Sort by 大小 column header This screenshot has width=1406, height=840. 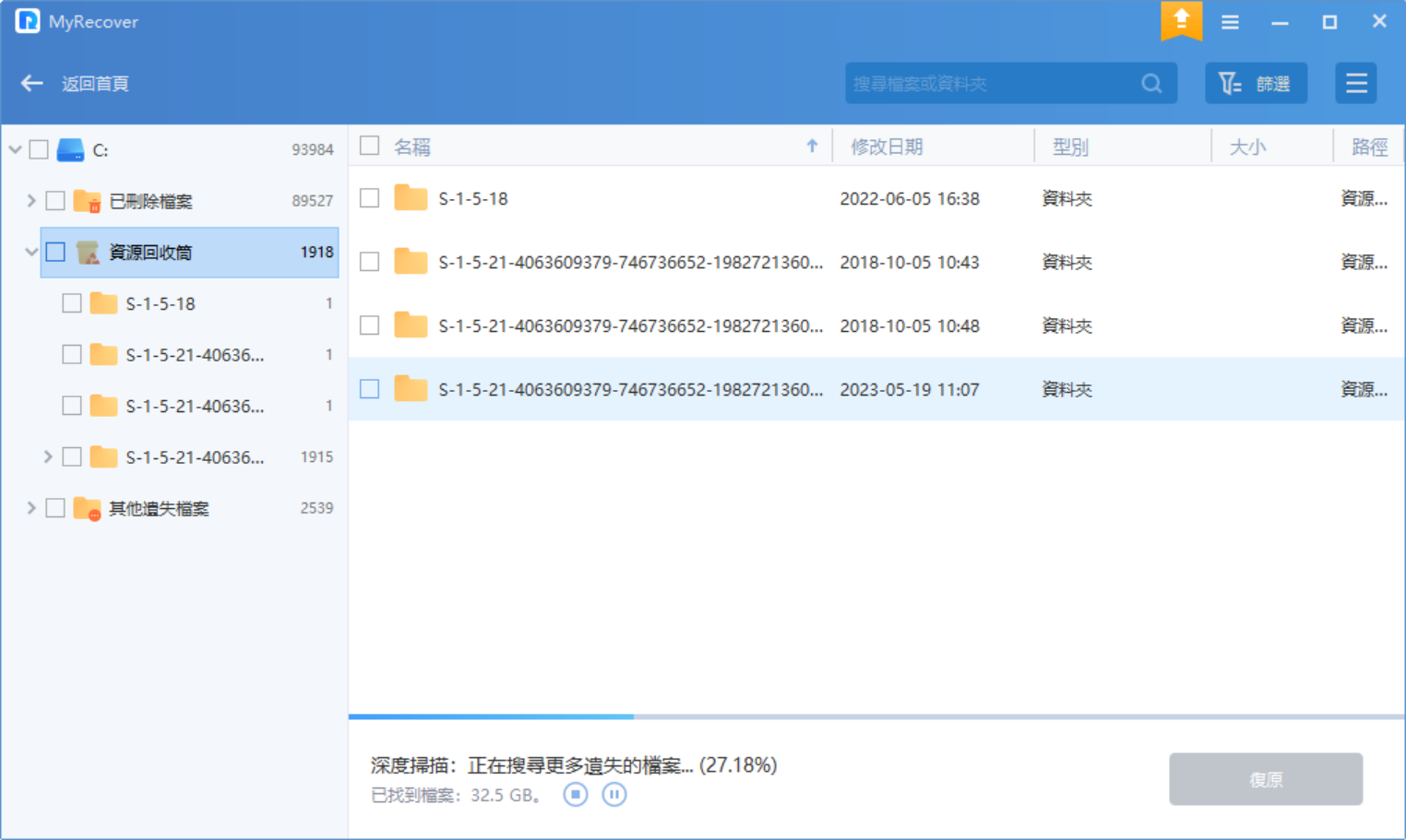(1247, 147)
